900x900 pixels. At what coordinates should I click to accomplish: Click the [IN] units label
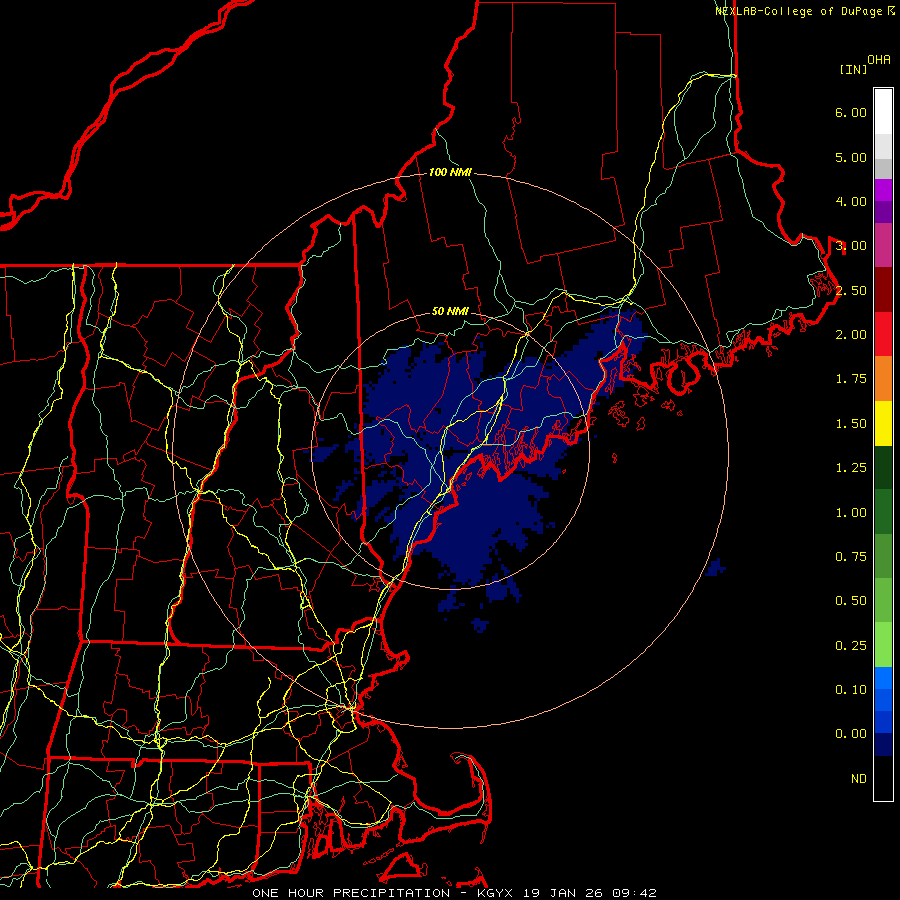(853, 69)
